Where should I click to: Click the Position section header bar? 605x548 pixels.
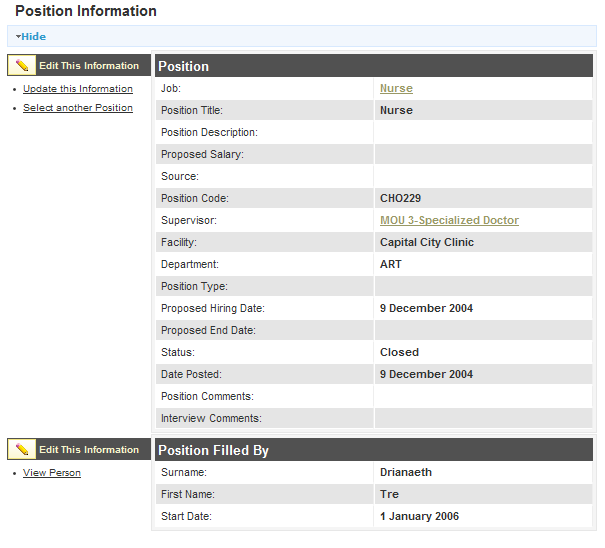(x=374, y=66)
